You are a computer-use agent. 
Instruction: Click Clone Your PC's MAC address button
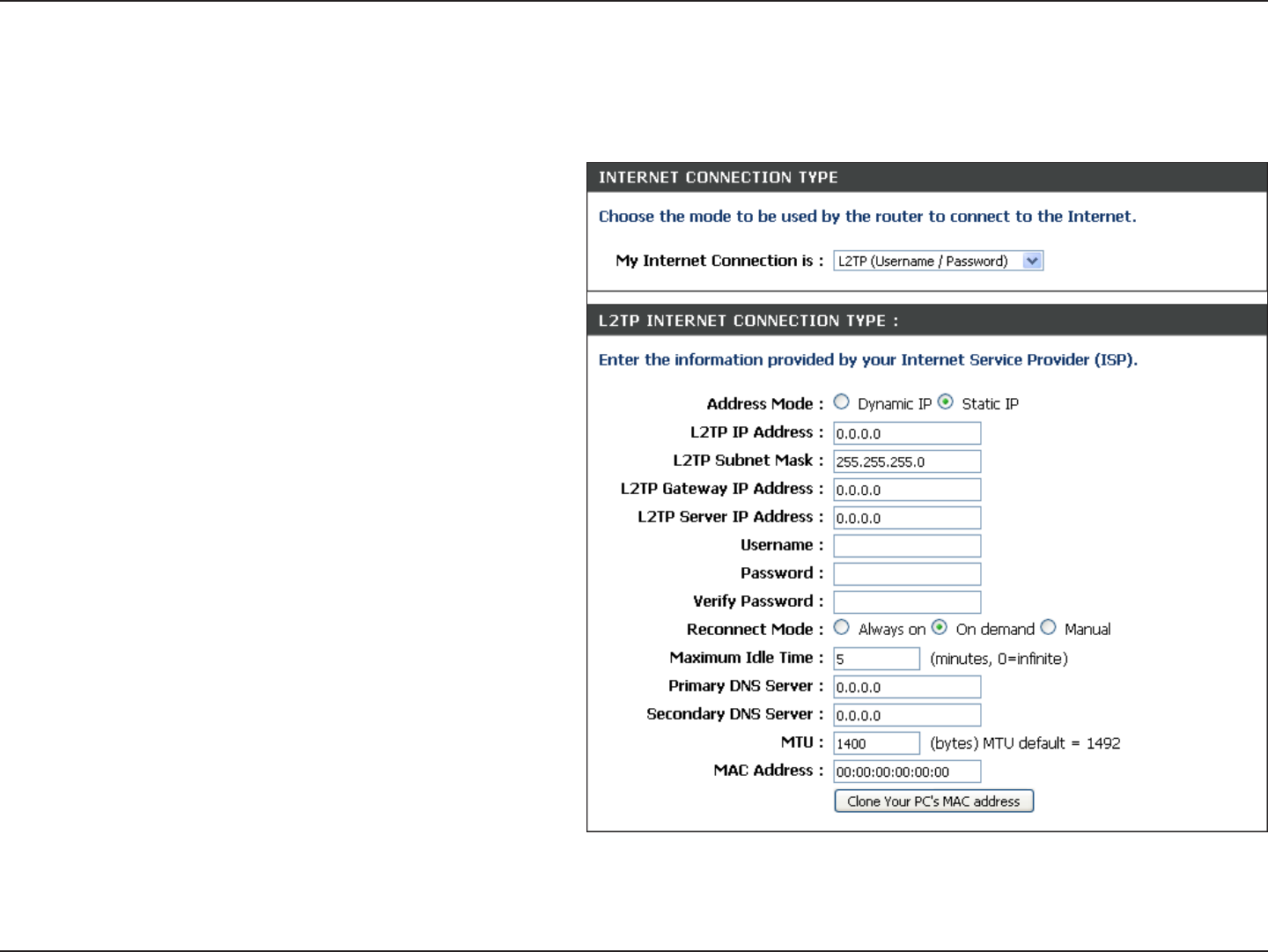click(x=933, y=801)
